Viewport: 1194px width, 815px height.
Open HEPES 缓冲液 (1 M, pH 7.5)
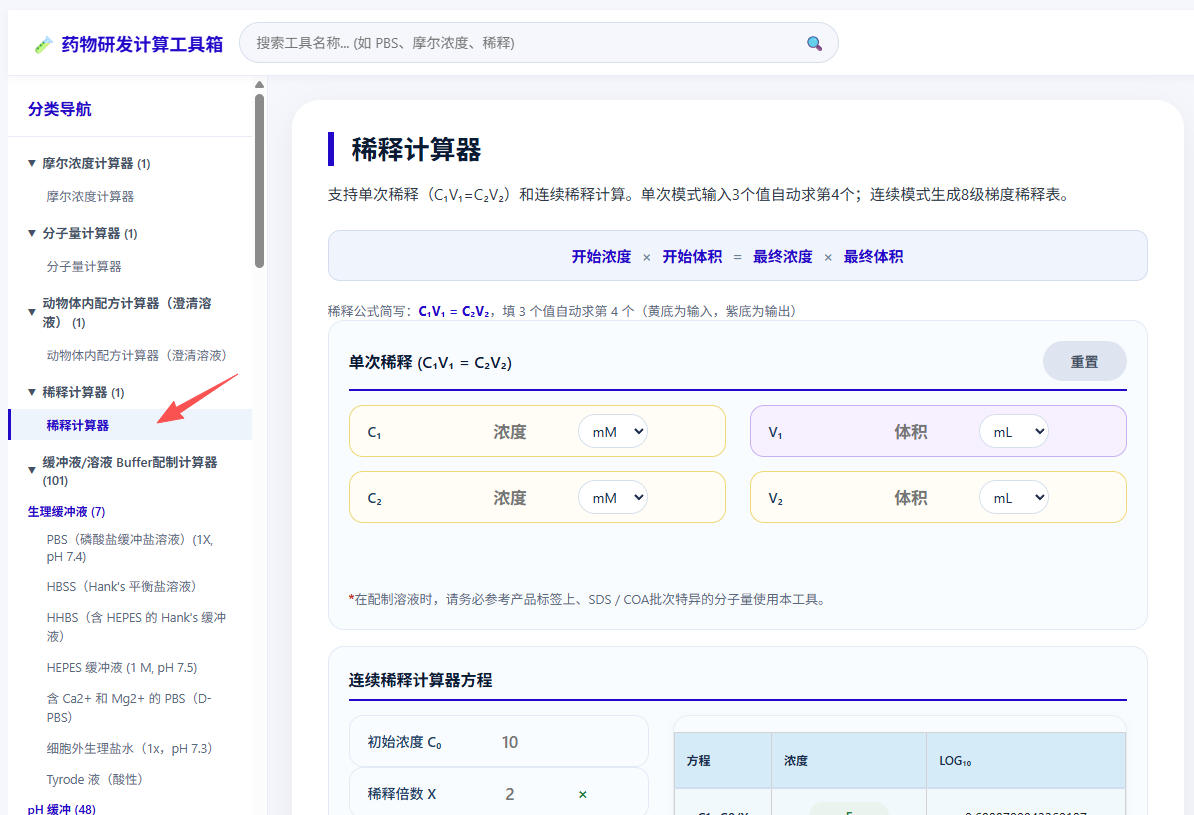[122, 668]
